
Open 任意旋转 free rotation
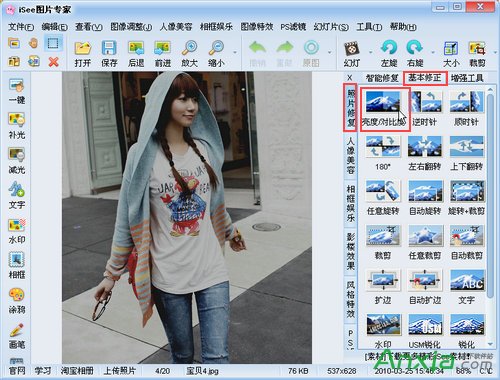(382, 198)
